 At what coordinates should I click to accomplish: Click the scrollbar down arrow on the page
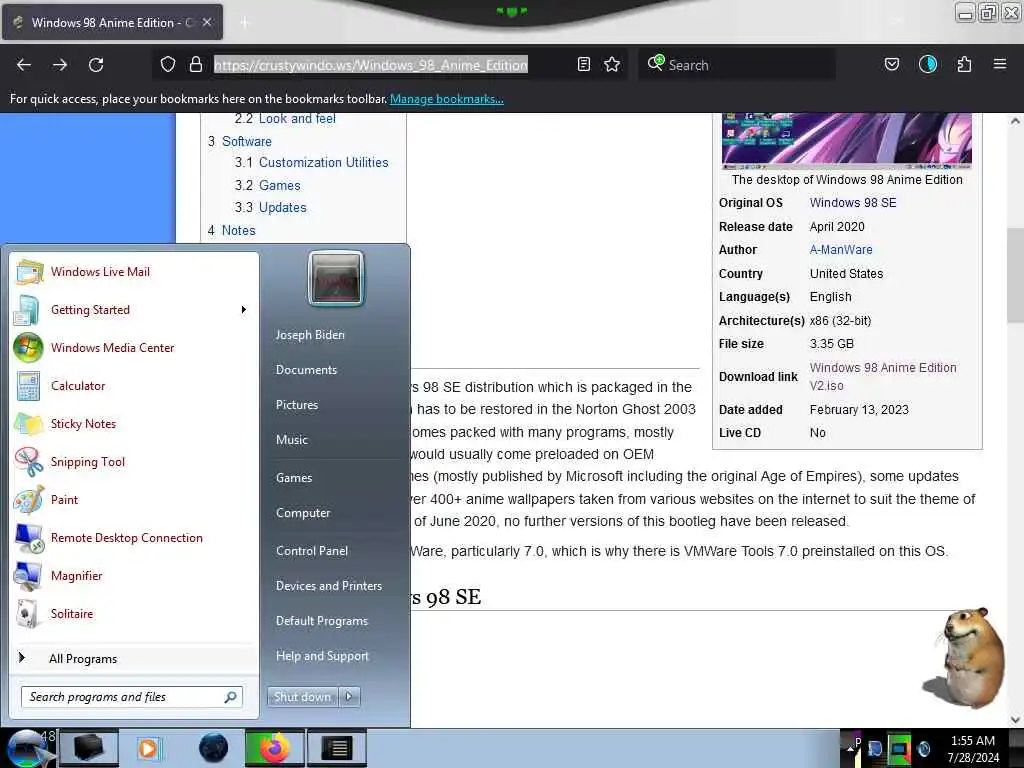(1015, 720)
